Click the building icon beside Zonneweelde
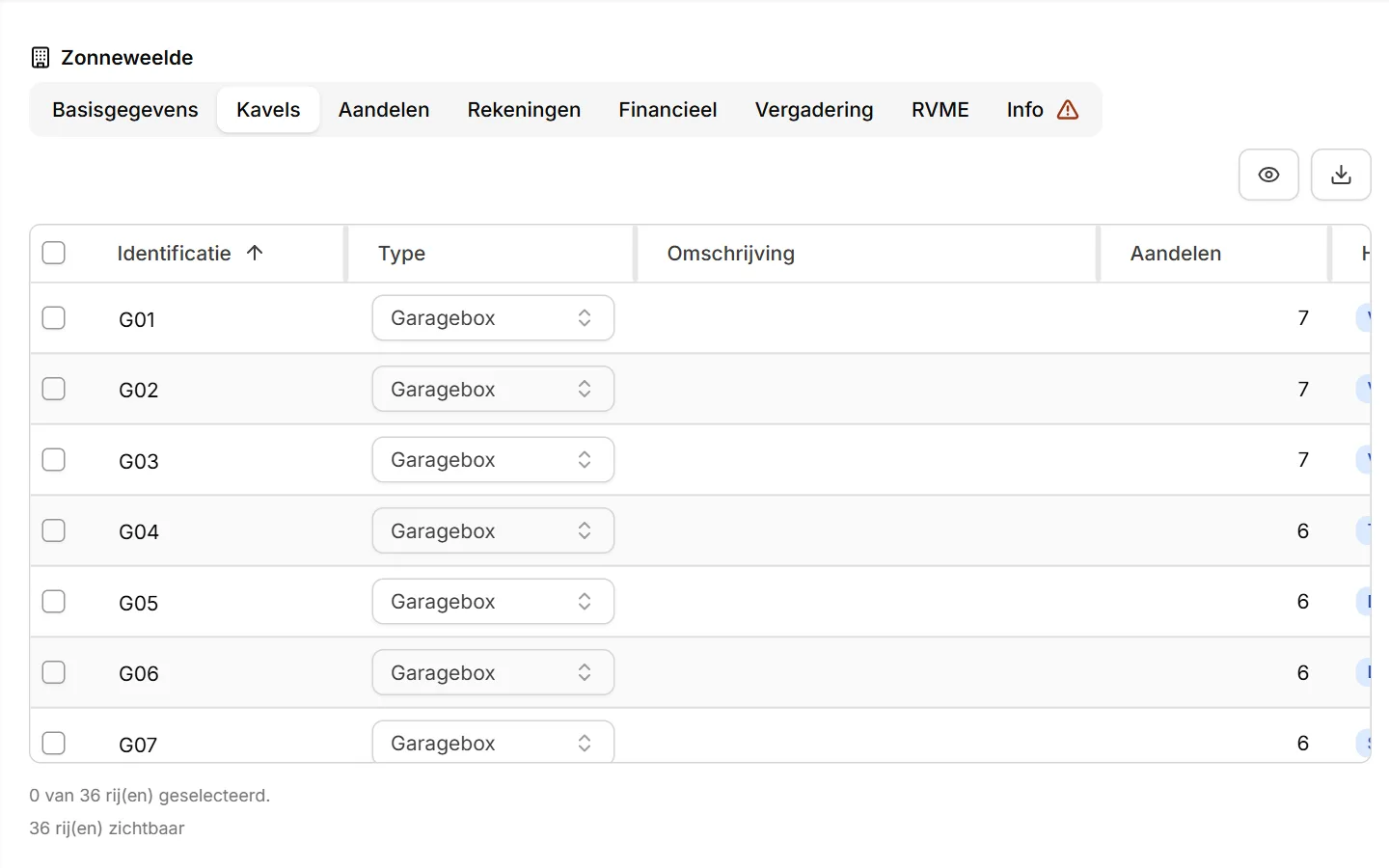 [41, 58]
